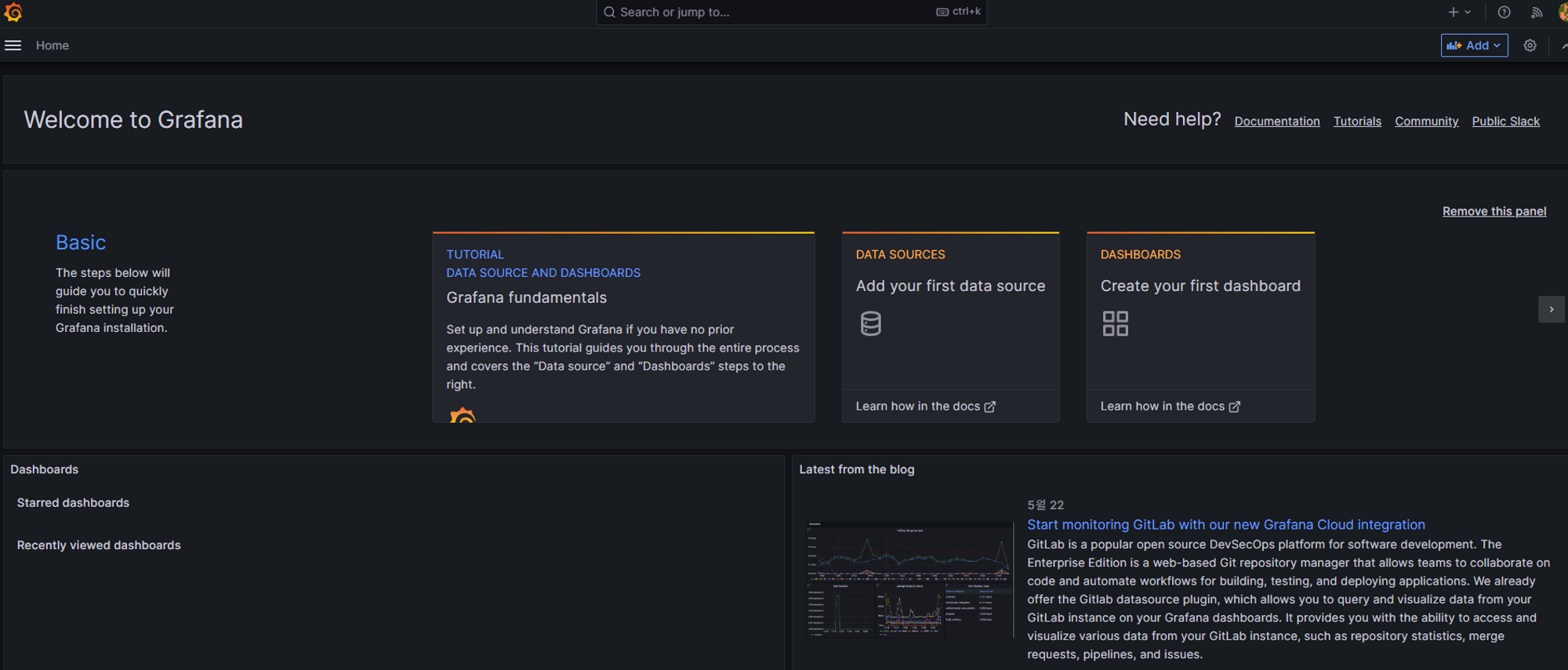Click the keyboard ctrl+k shortcut hint

pyautogui.click(x=958, y=12)
